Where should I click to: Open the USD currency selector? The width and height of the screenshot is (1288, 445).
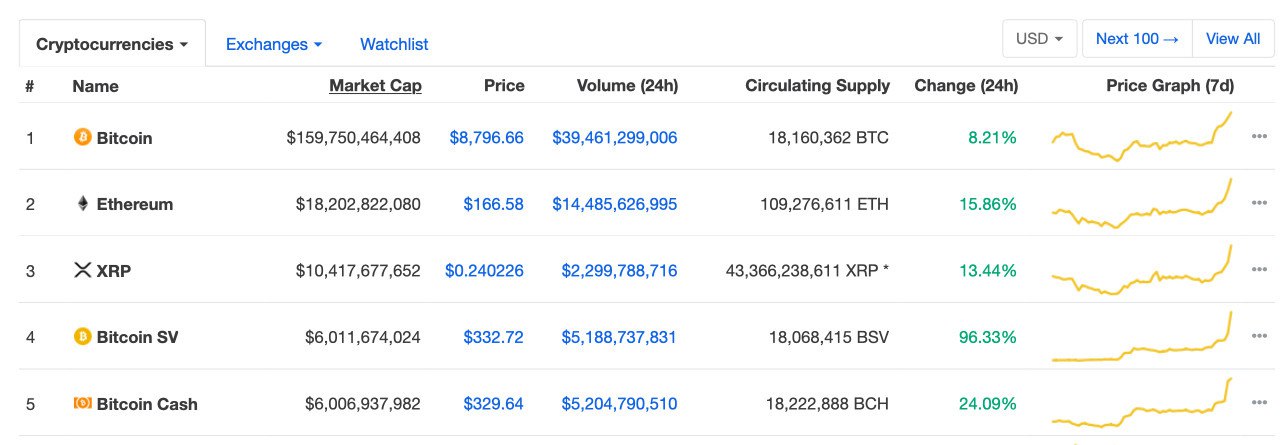pos(1040,39)
